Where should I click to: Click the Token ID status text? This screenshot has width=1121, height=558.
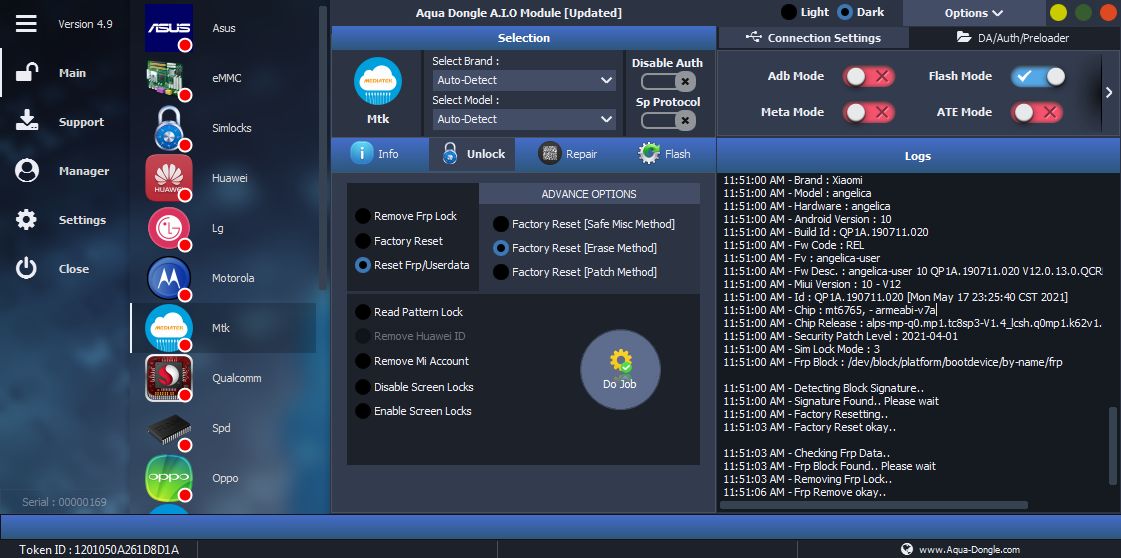[x=99, y=549]
